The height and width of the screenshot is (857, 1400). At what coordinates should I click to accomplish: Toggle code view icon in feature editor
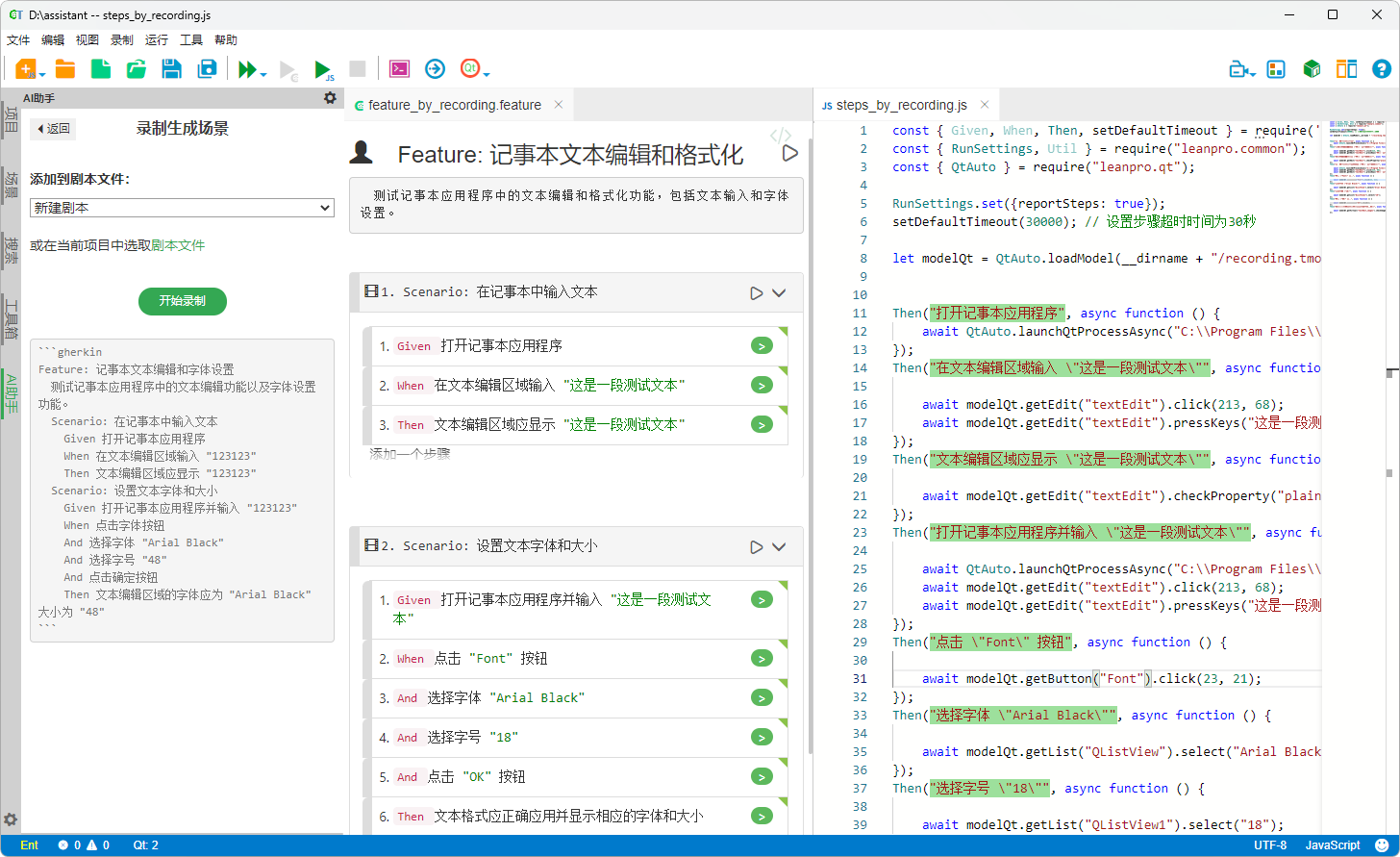coord(781,137)
